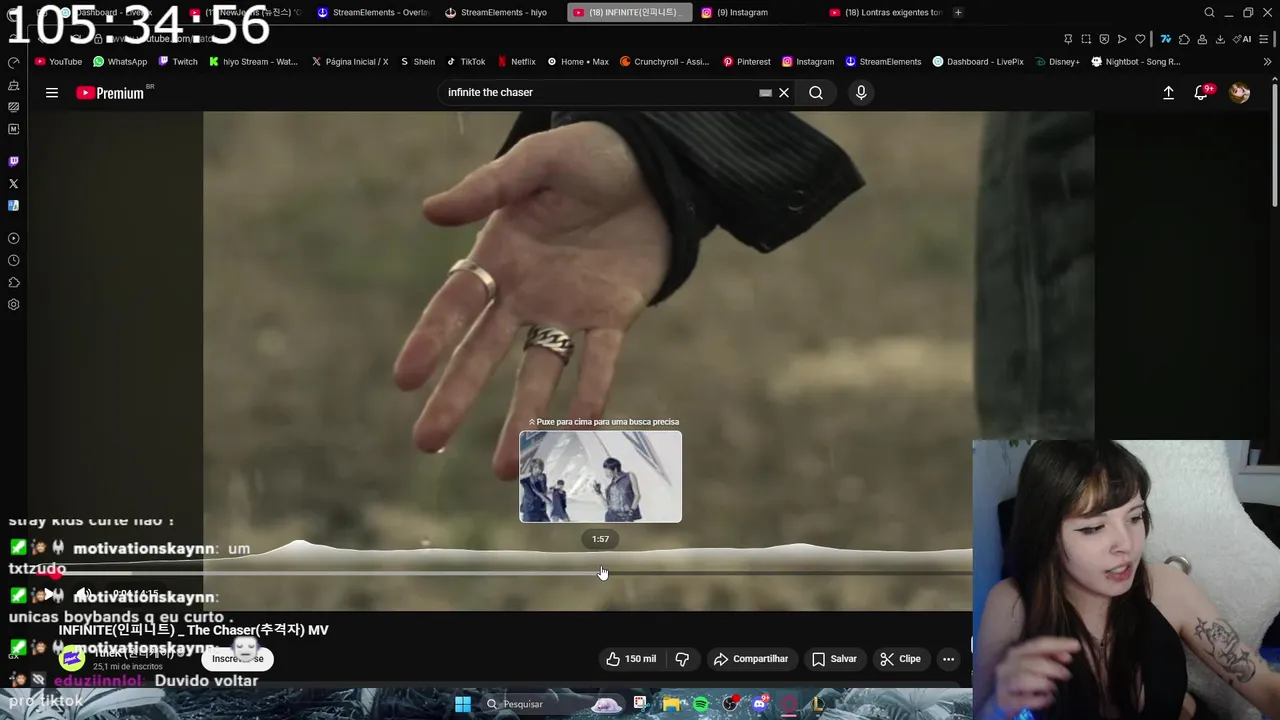Viewport: 1280px width, 720px height.
Task: Click the seek preview thumbnail
Action: click(x=600, y=477)
